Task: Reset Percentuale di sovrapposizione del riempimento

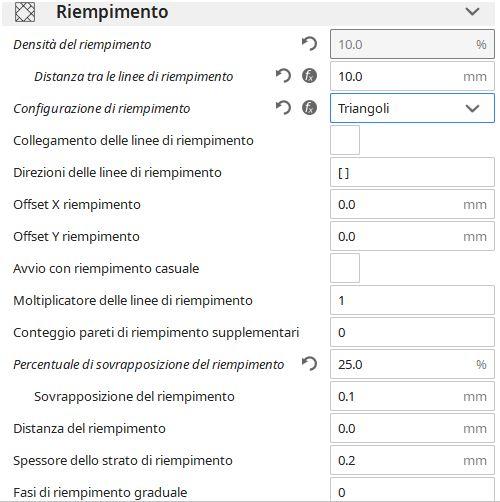Action: (x=309, y=364)
